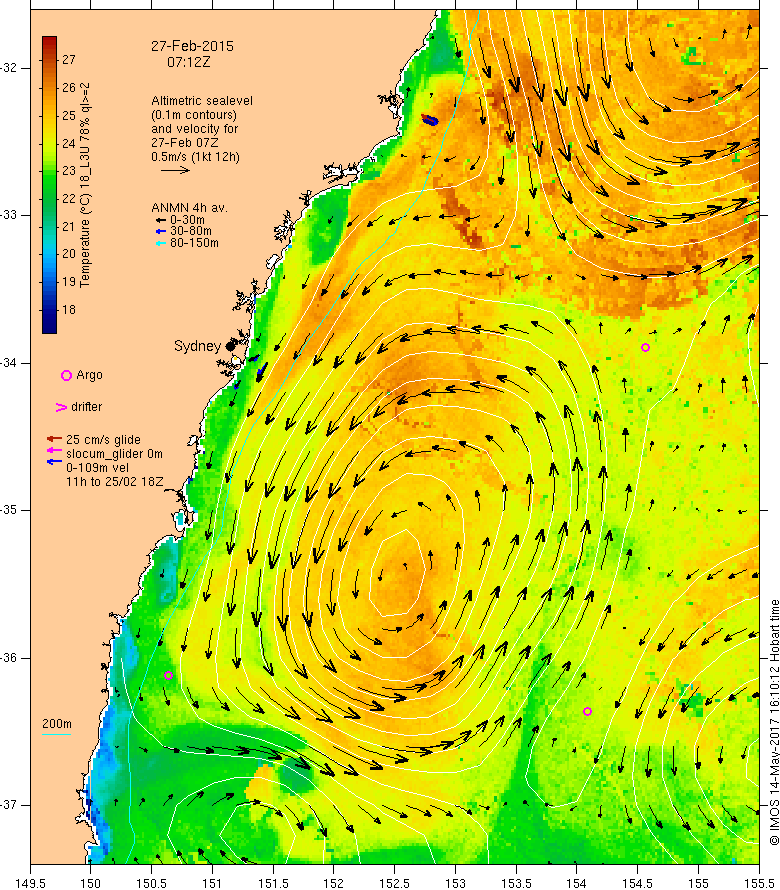Click the Temperature axis title on colorbar
Viewport: 780px width, 890px height.
[x=85, y=185]
